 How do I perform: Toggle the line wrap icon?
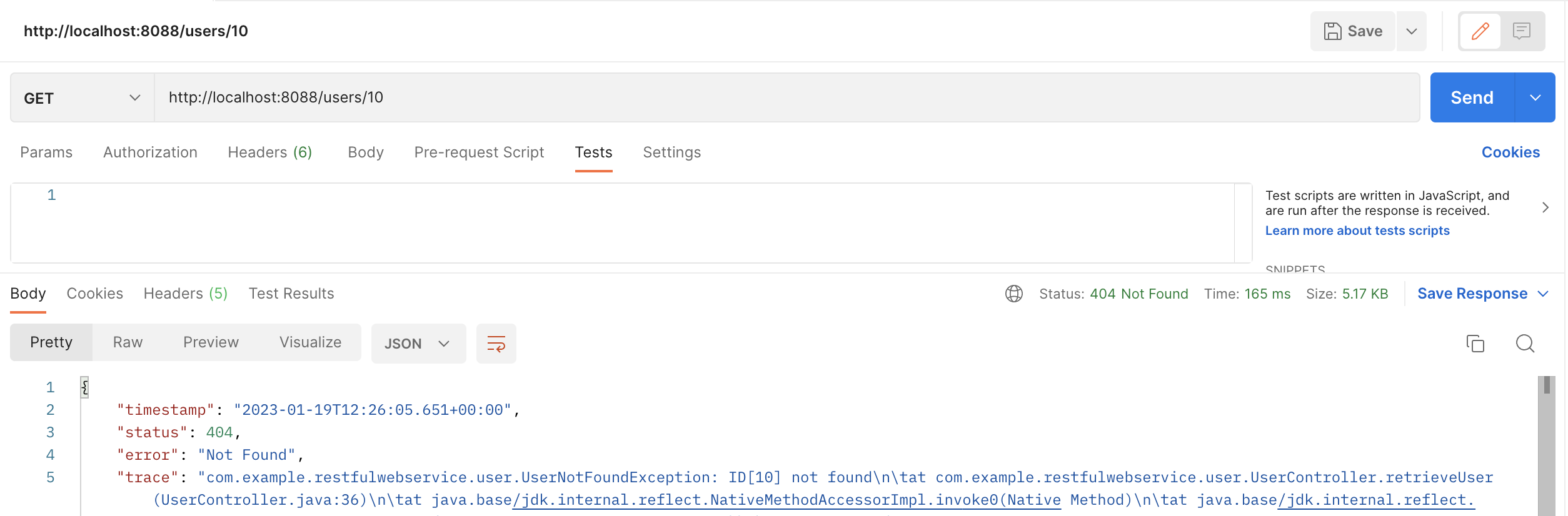pyautogui.click(x=496, y=344)
